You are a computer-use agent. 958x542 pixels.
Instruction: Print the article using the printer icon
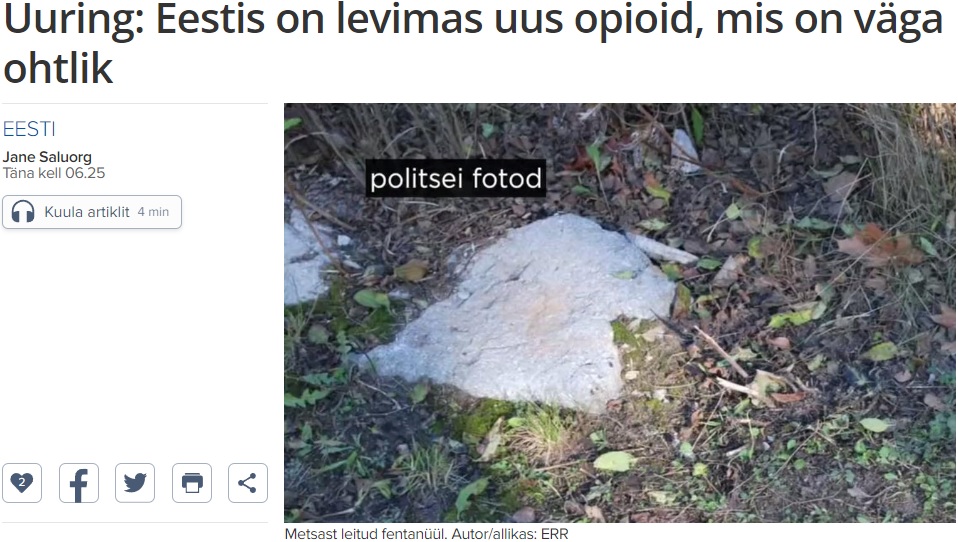tap(192, 483)
